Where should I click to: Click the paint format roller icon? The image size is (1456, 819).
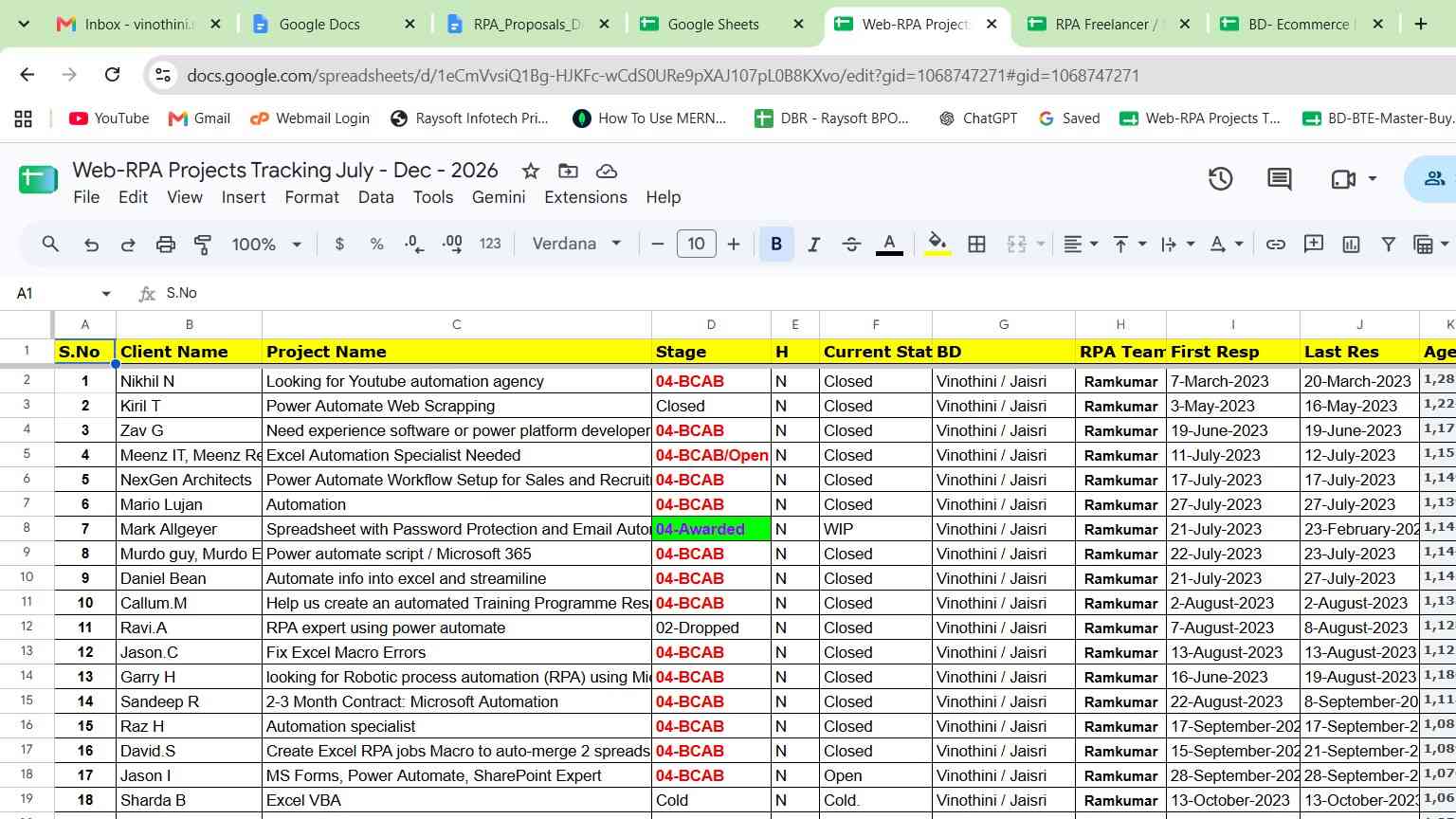(202, 245)
